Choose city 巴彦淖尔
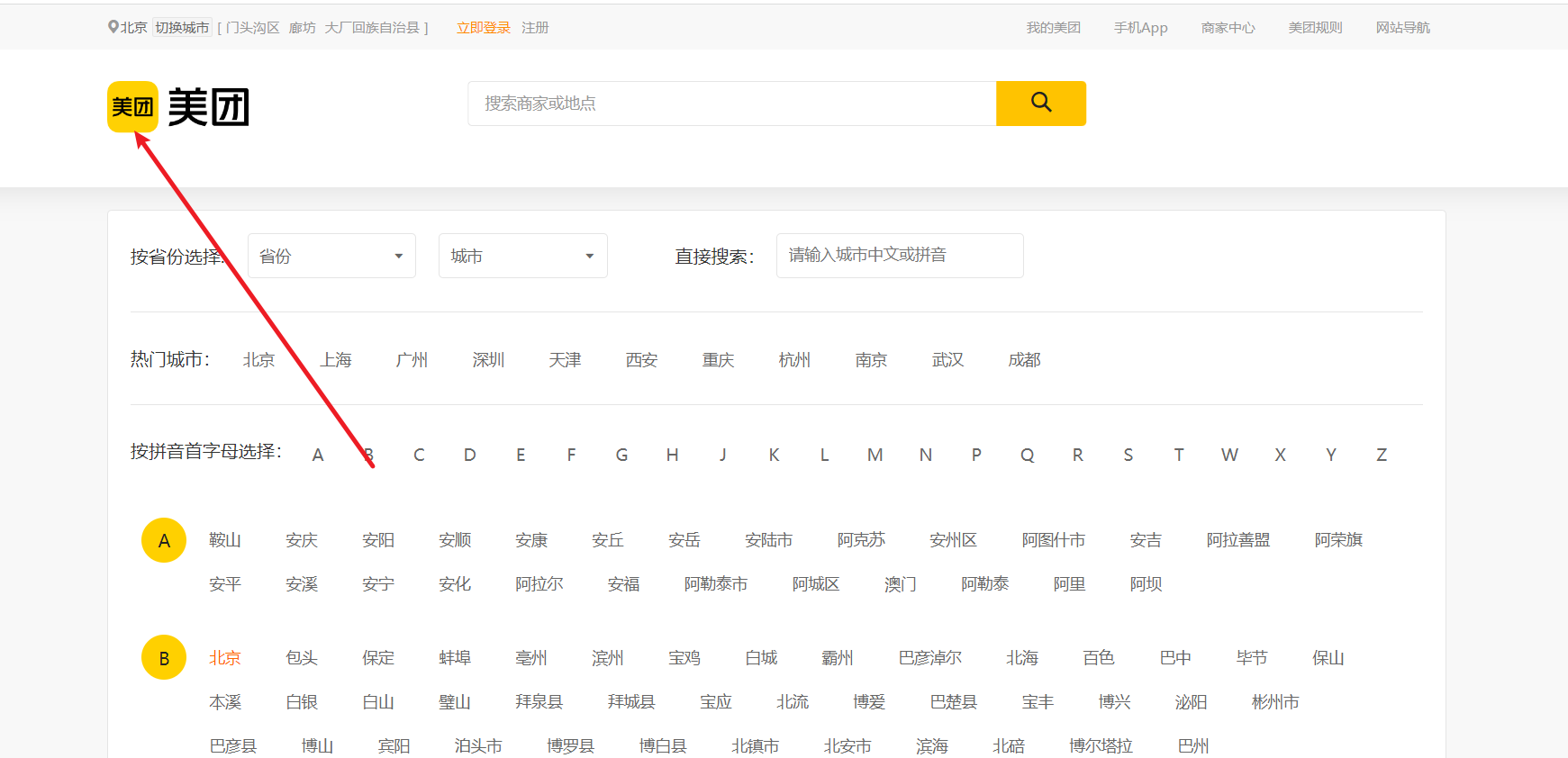 coord(930,658)
